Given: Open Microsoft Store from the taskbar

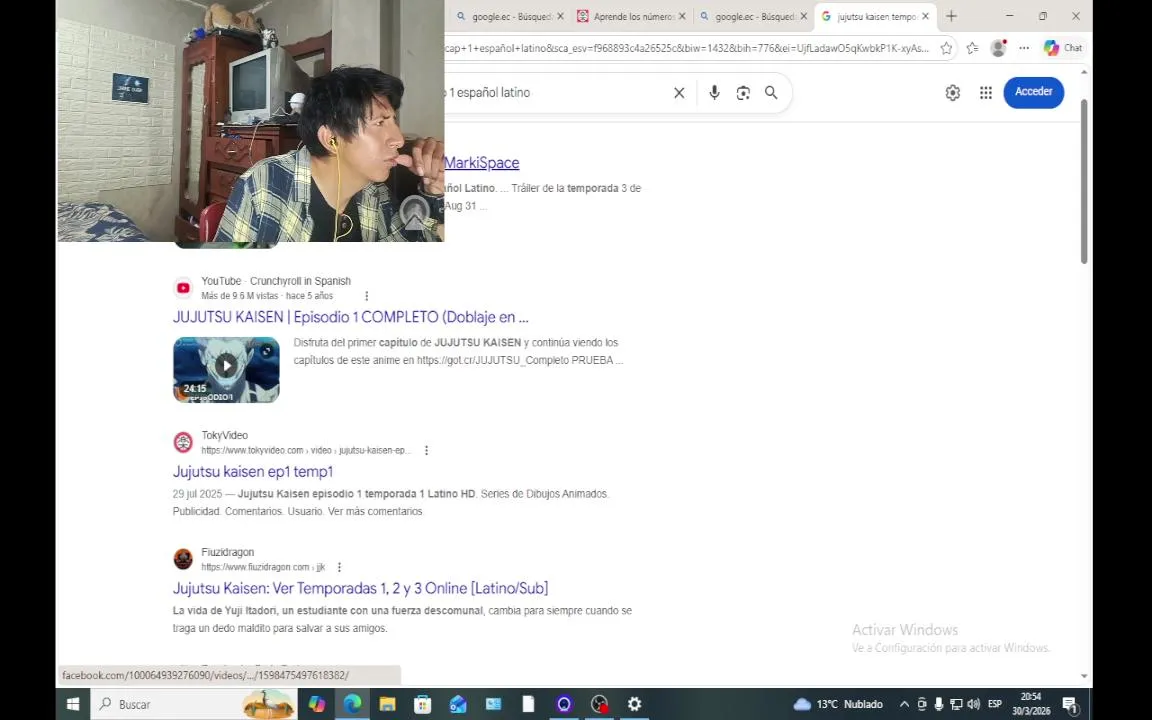Looking at the screenshot, I should click(x=422, y=704).
